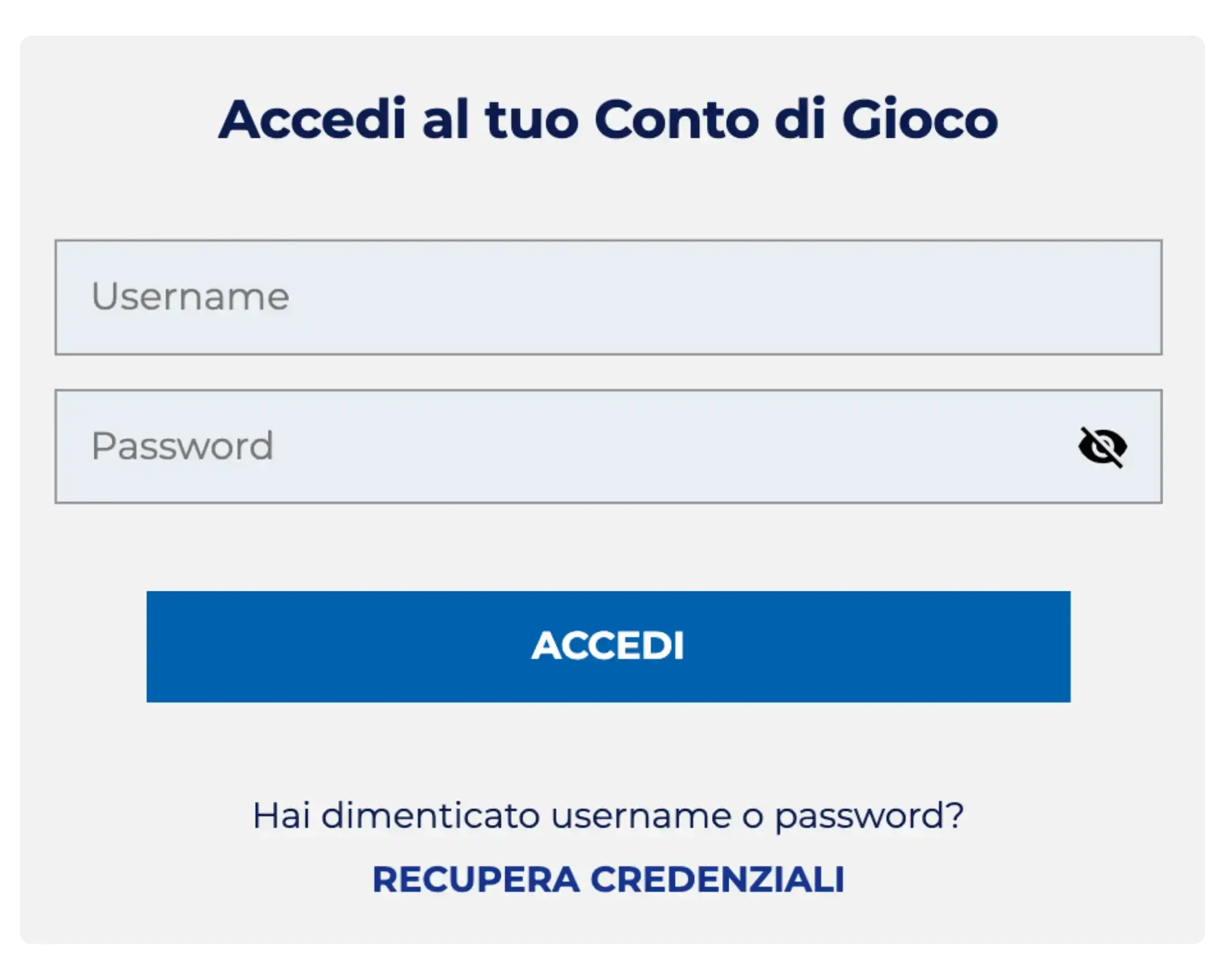The image size is (1225, 980).
Task: Click the text Hai dimenticato username o password?
Action: pos(607,814)
